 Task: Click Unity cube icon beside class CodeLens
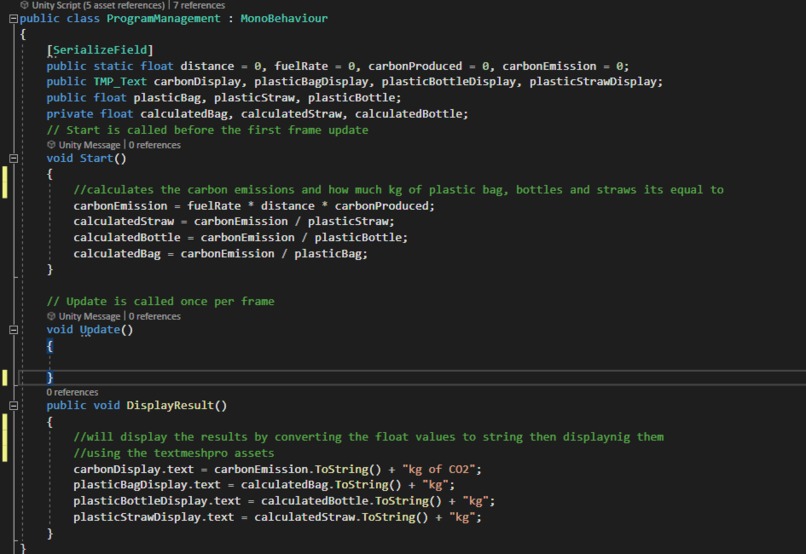click(24, 5)
